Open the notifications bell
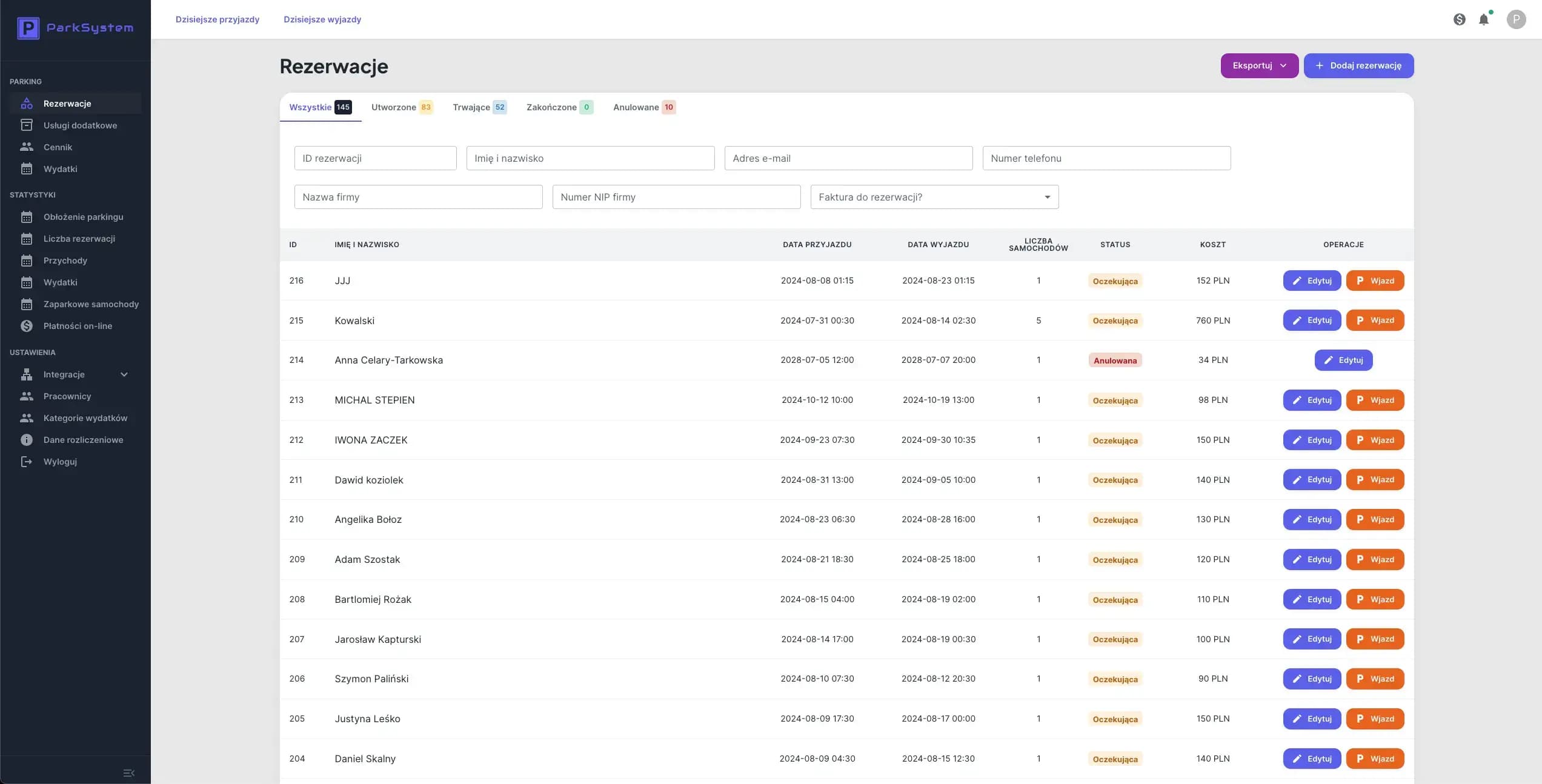This screenshot has height=784, width=1542. (1484, 19)
